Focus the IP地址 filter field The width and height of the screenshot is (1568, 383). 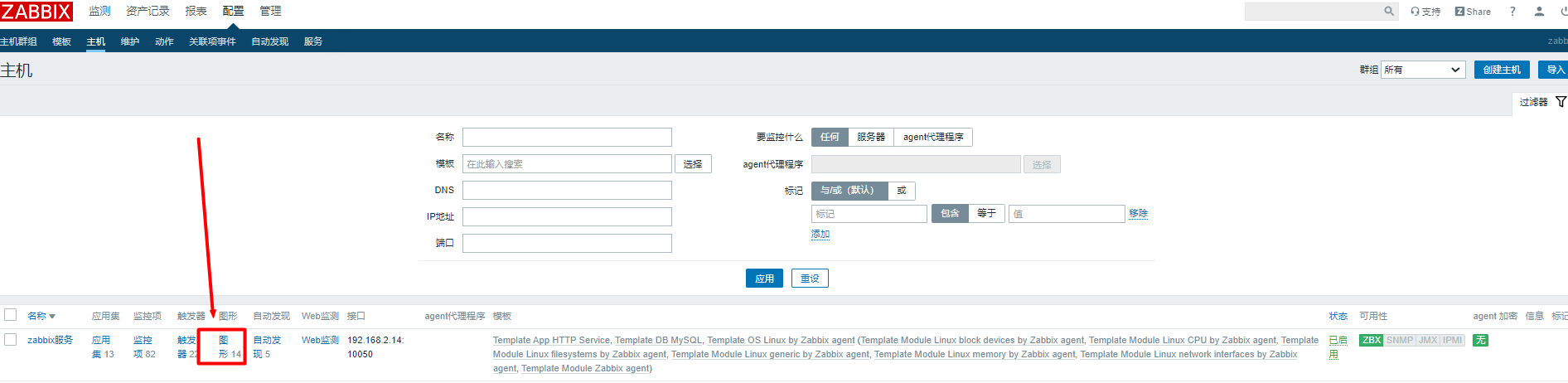[x=567, y=217]
